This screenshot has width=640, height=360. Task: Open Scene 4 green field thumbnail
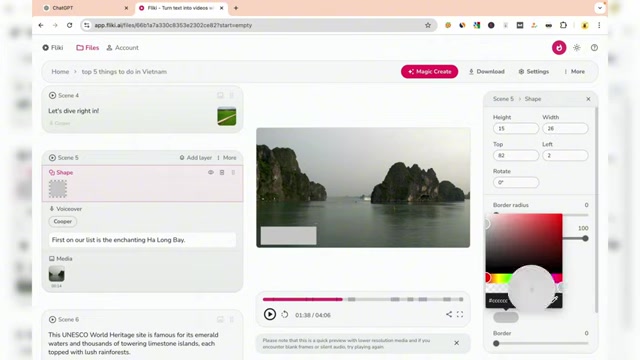227,116
